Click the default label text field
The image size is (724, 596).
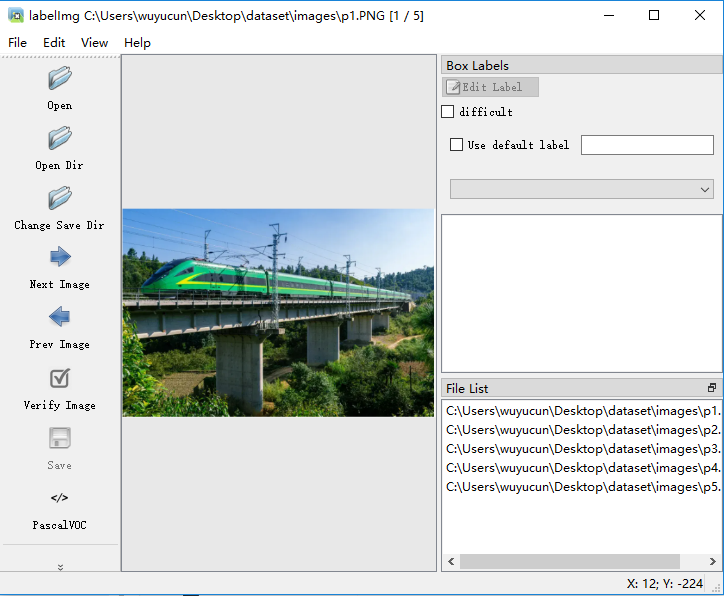(647, 145)
